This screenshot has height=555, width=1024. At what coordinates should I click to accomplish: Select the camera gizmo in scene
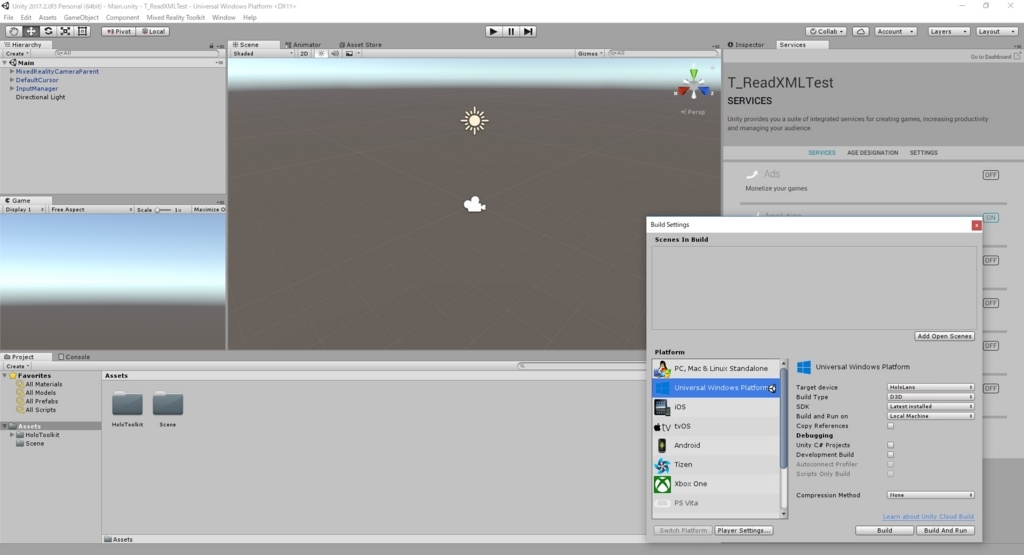coord(474,205)
